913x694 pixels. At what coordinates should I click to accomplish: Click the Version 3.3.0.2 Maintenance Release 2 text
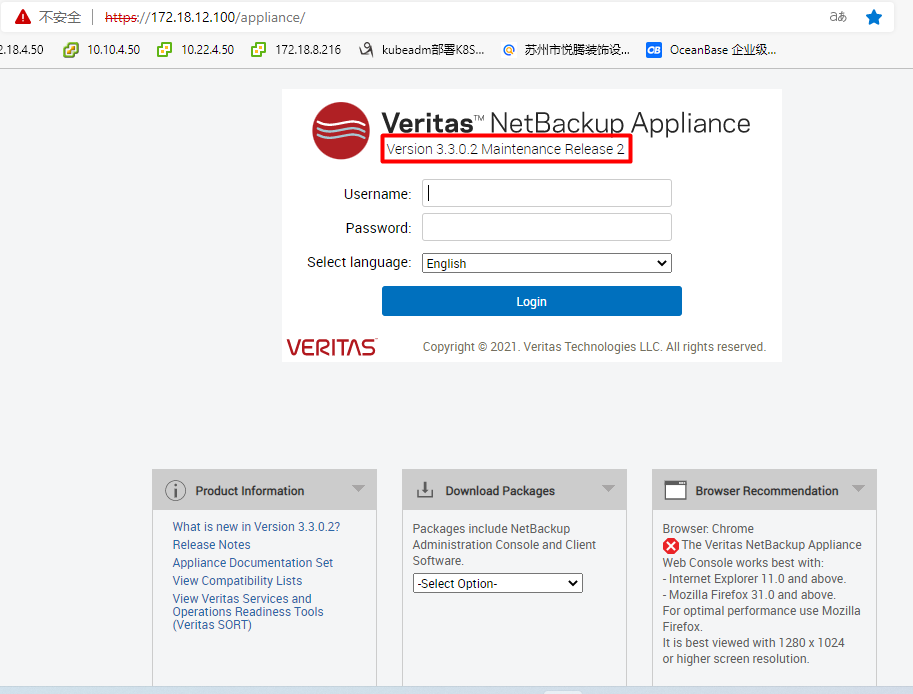pos(505,149)
